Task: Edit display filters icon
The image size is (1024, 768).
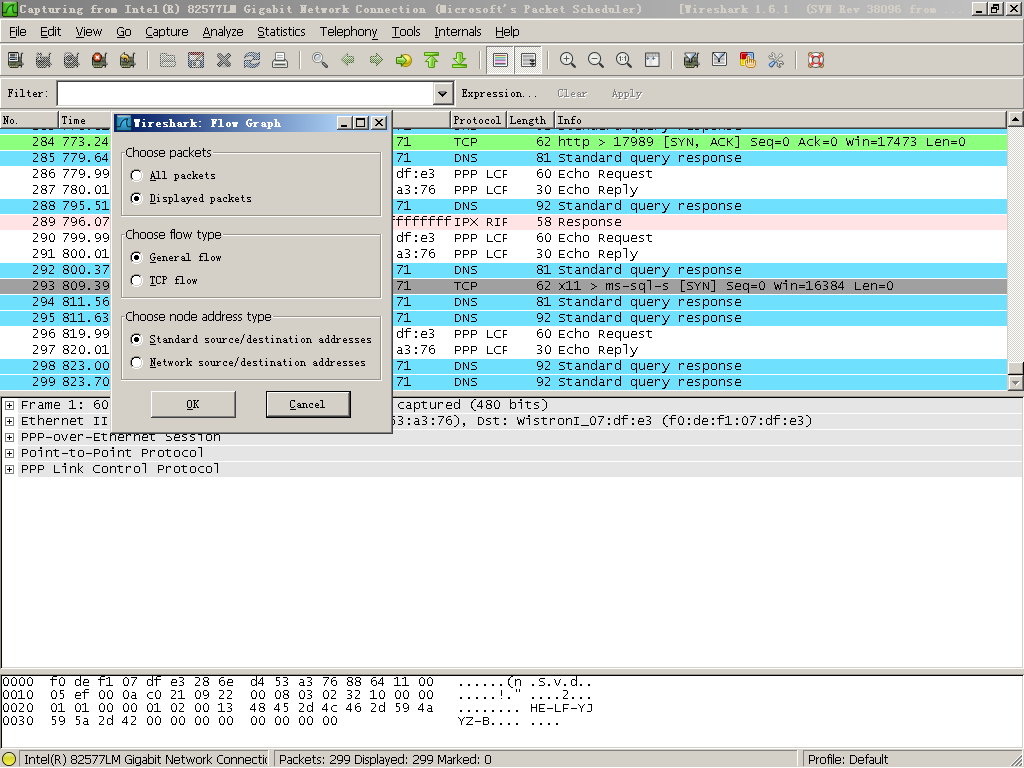Action: (x=720, y=60)
